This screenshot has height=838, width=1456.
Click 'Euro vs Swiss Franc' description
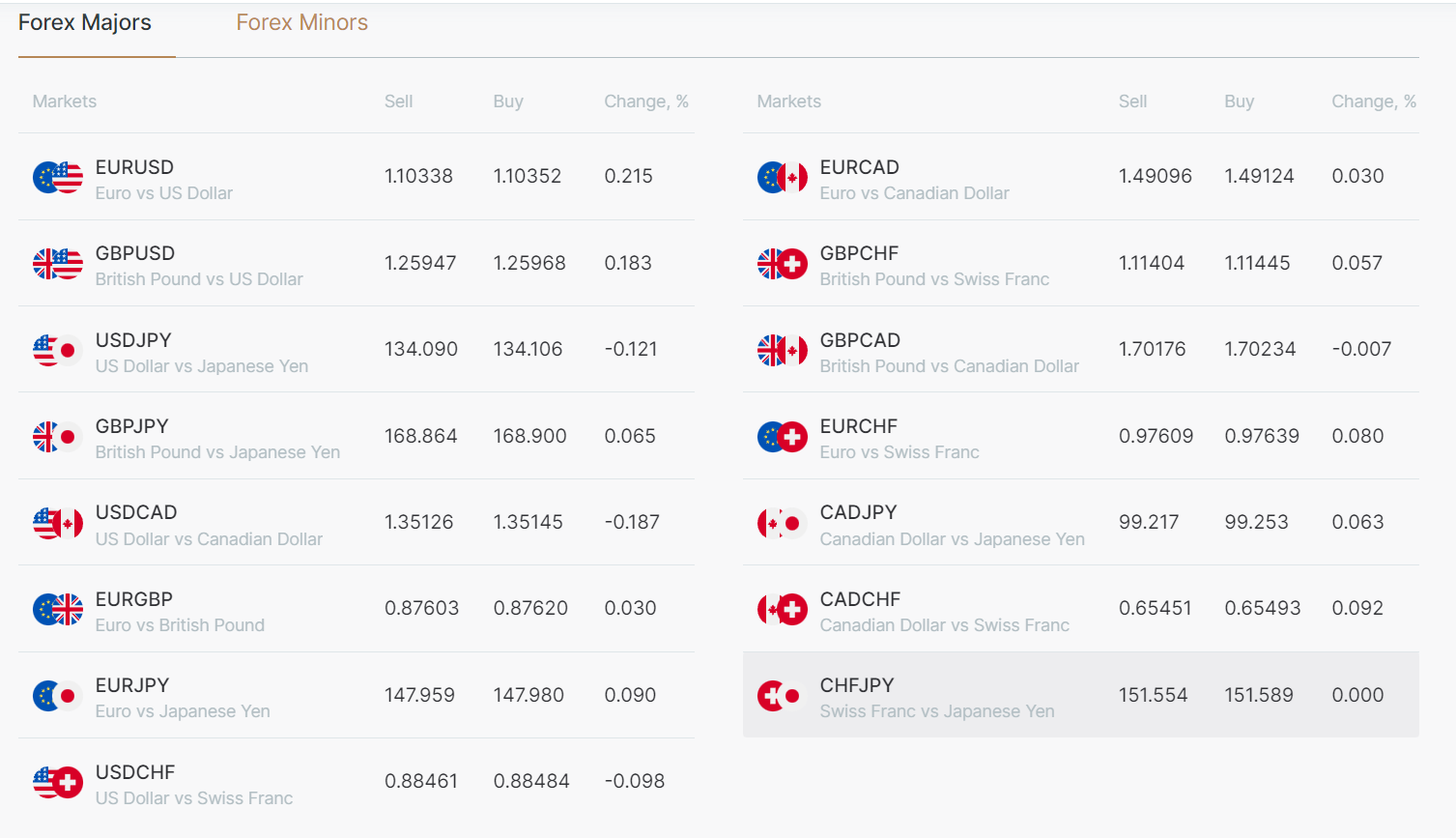click(899, 452)
